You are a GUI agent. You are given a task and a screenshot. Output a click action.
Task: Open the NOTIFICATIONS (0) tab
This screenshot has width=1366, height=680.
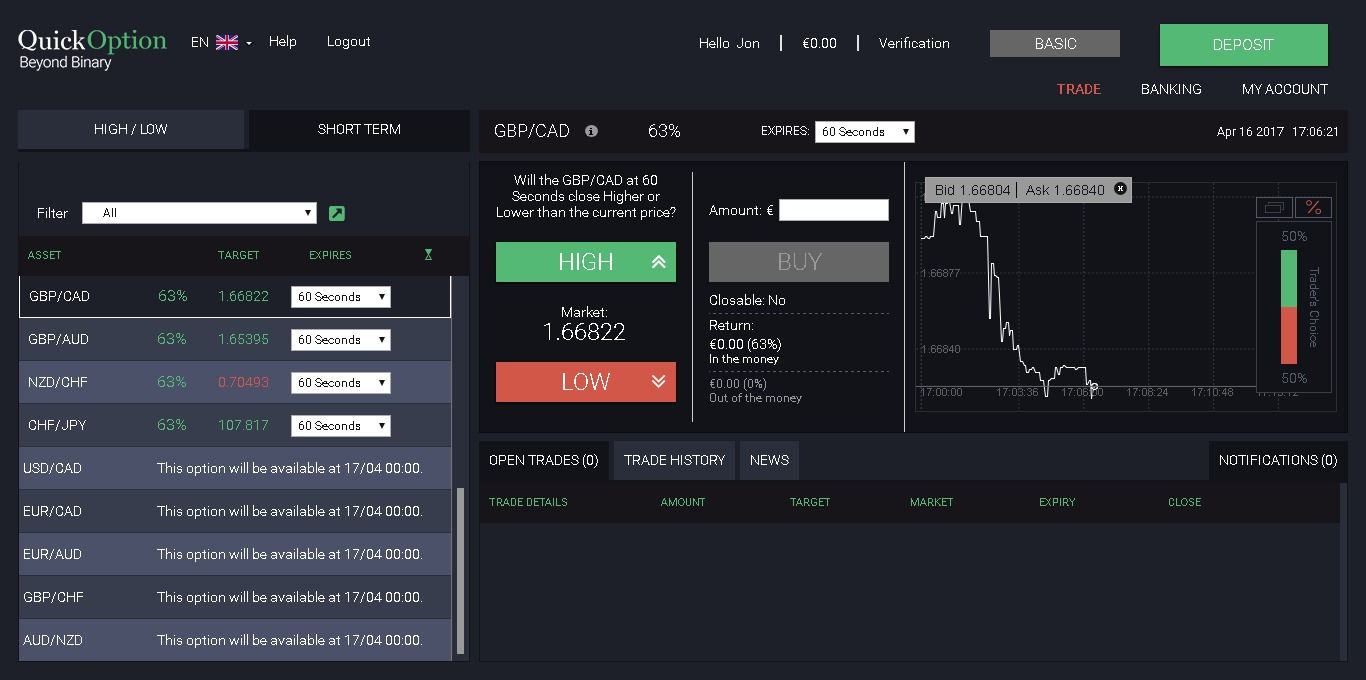tap(1278, 460)
